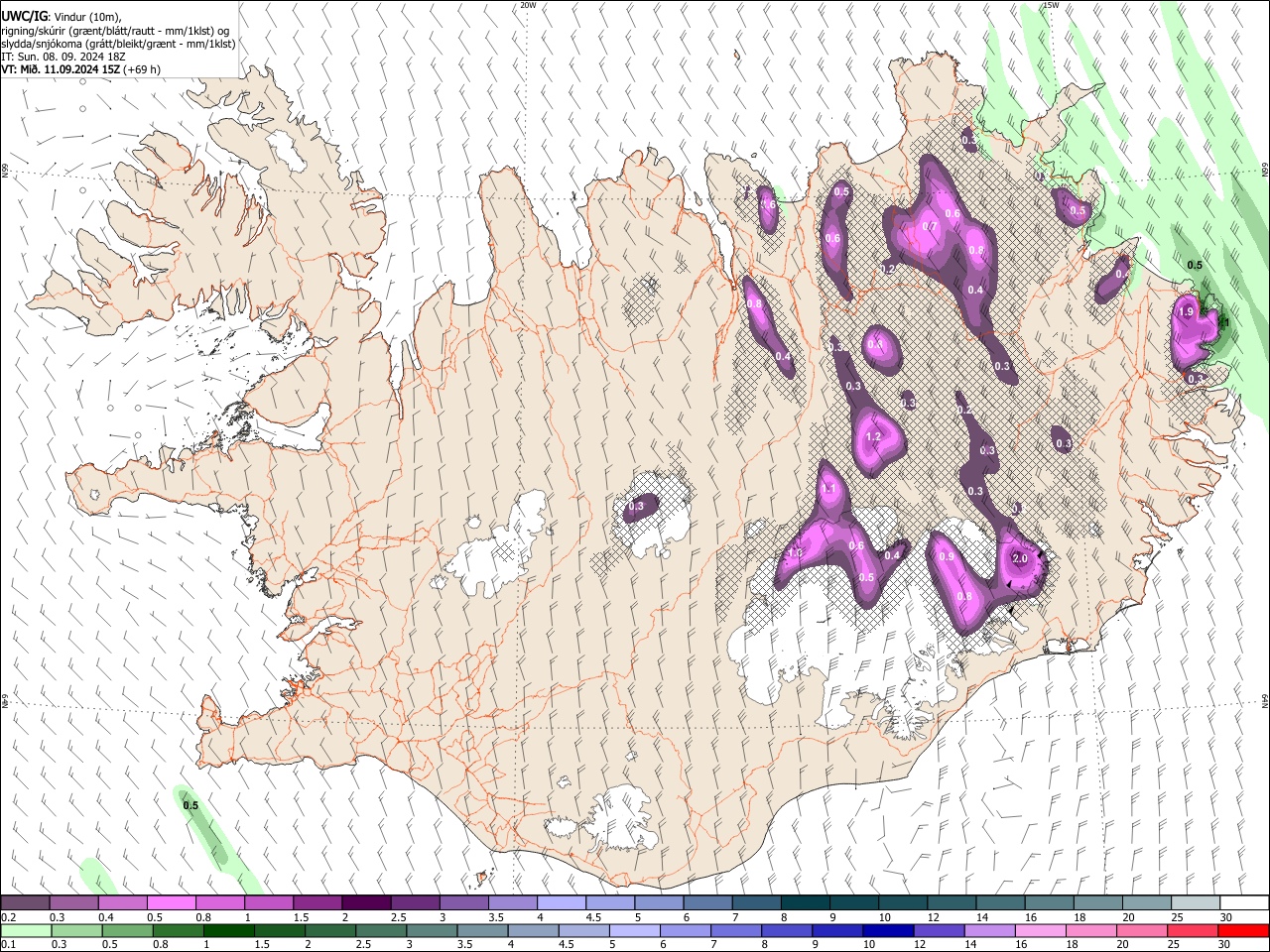This screenshot has height=952, width=1270.
Task: Click the 15W longitude label at top
Action: point(1051,5)
